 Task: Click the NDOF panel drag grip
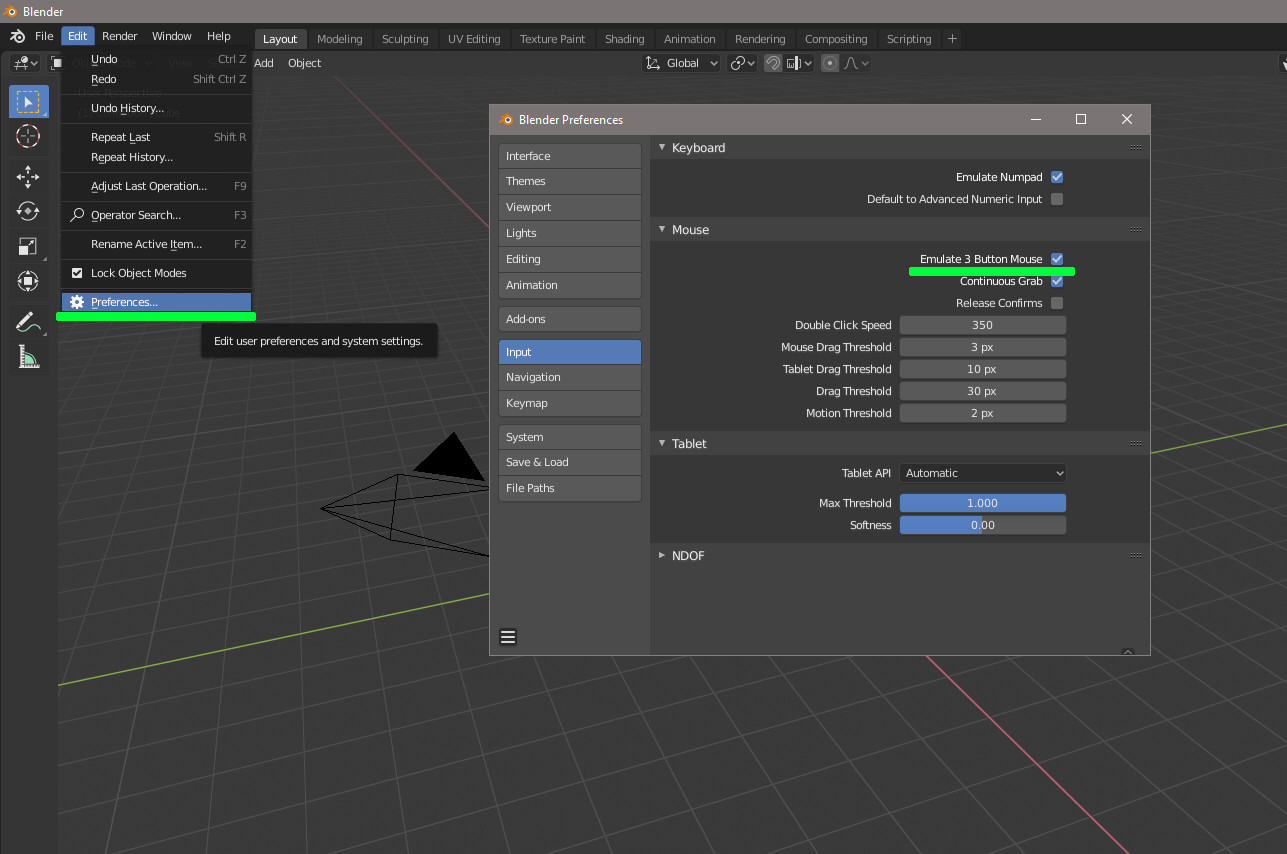tap(1136, 555)
